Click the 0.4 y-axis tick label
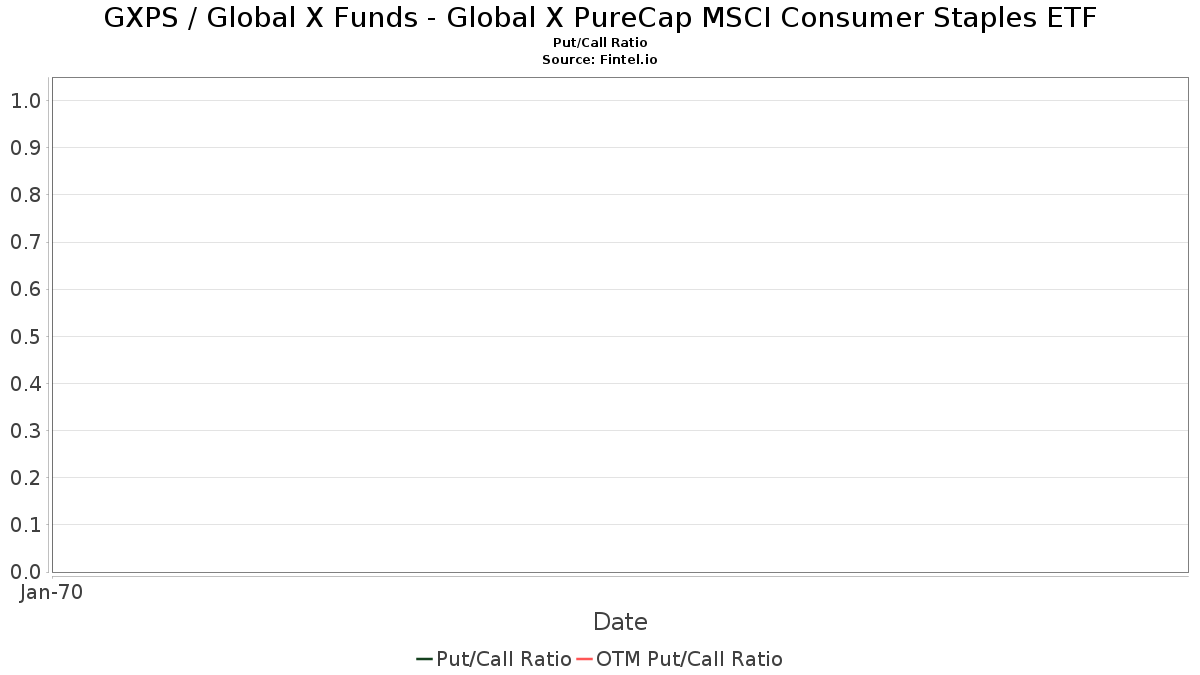This screenshot has width=1200, height=675. pyautogui.click(x=25, y=384)
